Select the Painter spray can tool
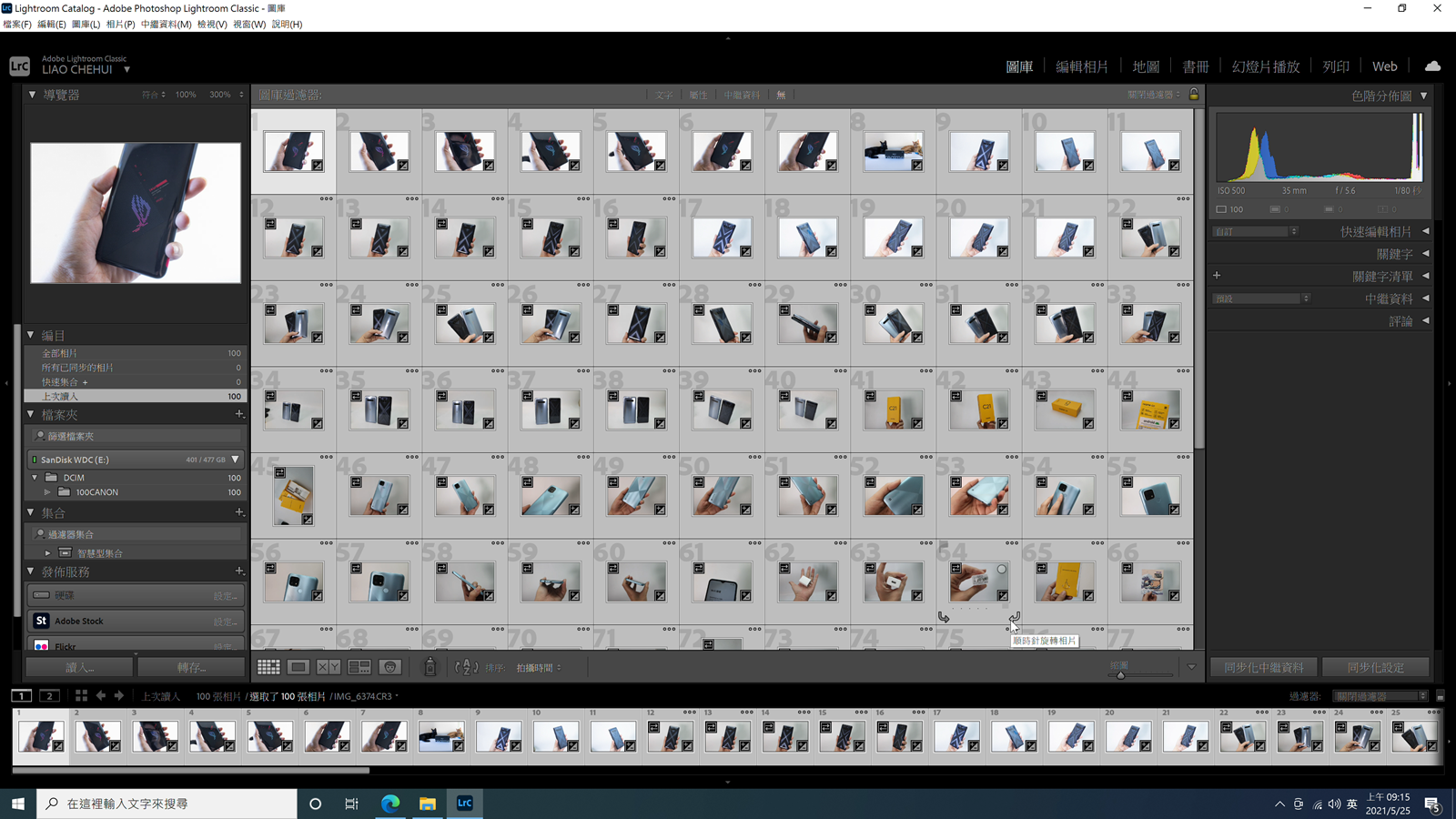The width and height of the screenshot is (1456, 819). point(430,667)
